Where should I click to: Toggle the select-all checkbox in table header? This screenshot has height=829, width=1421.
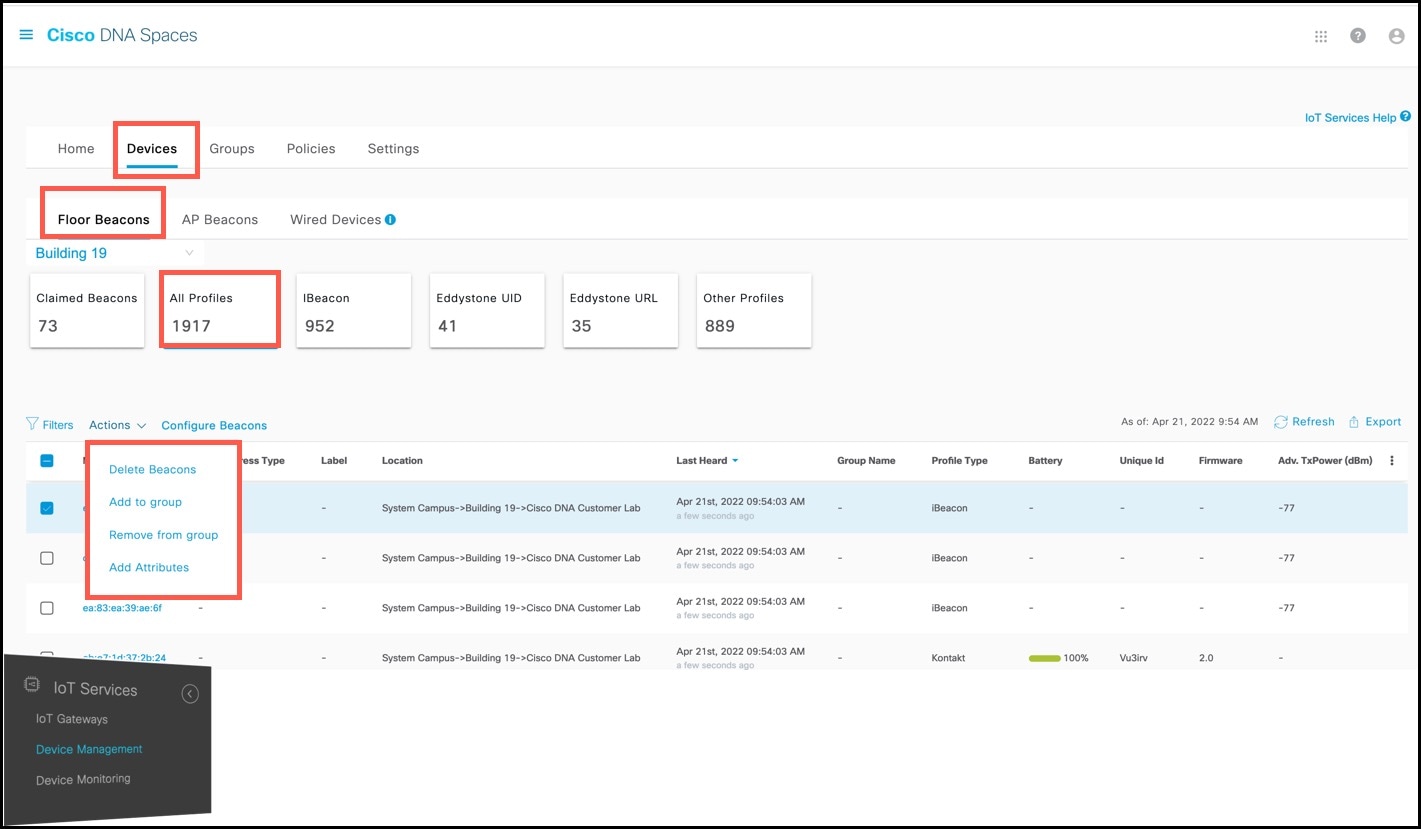coord(47,461)
